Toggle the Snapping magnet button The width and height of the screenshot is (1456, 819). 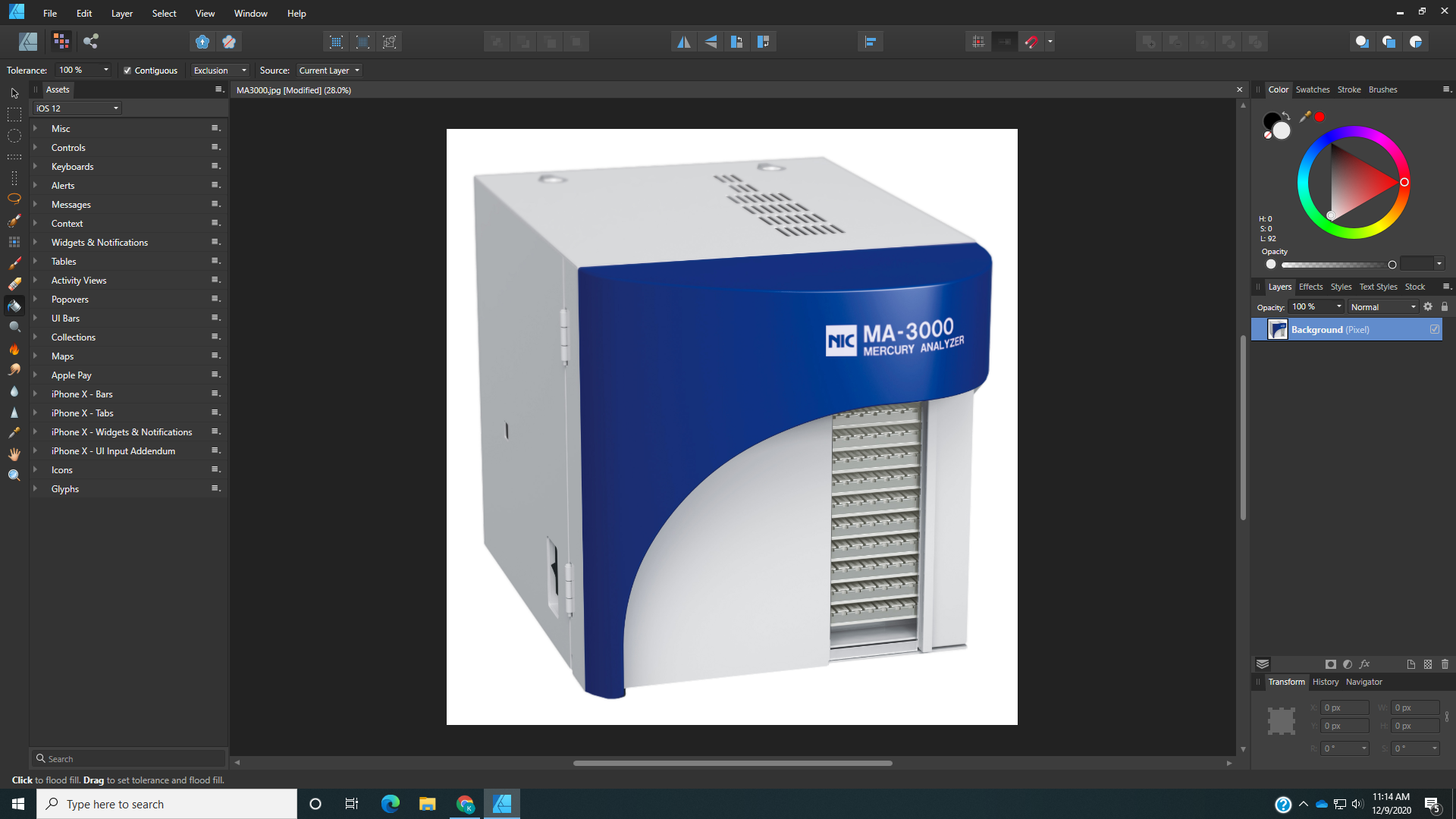(x=1031, y=42)
